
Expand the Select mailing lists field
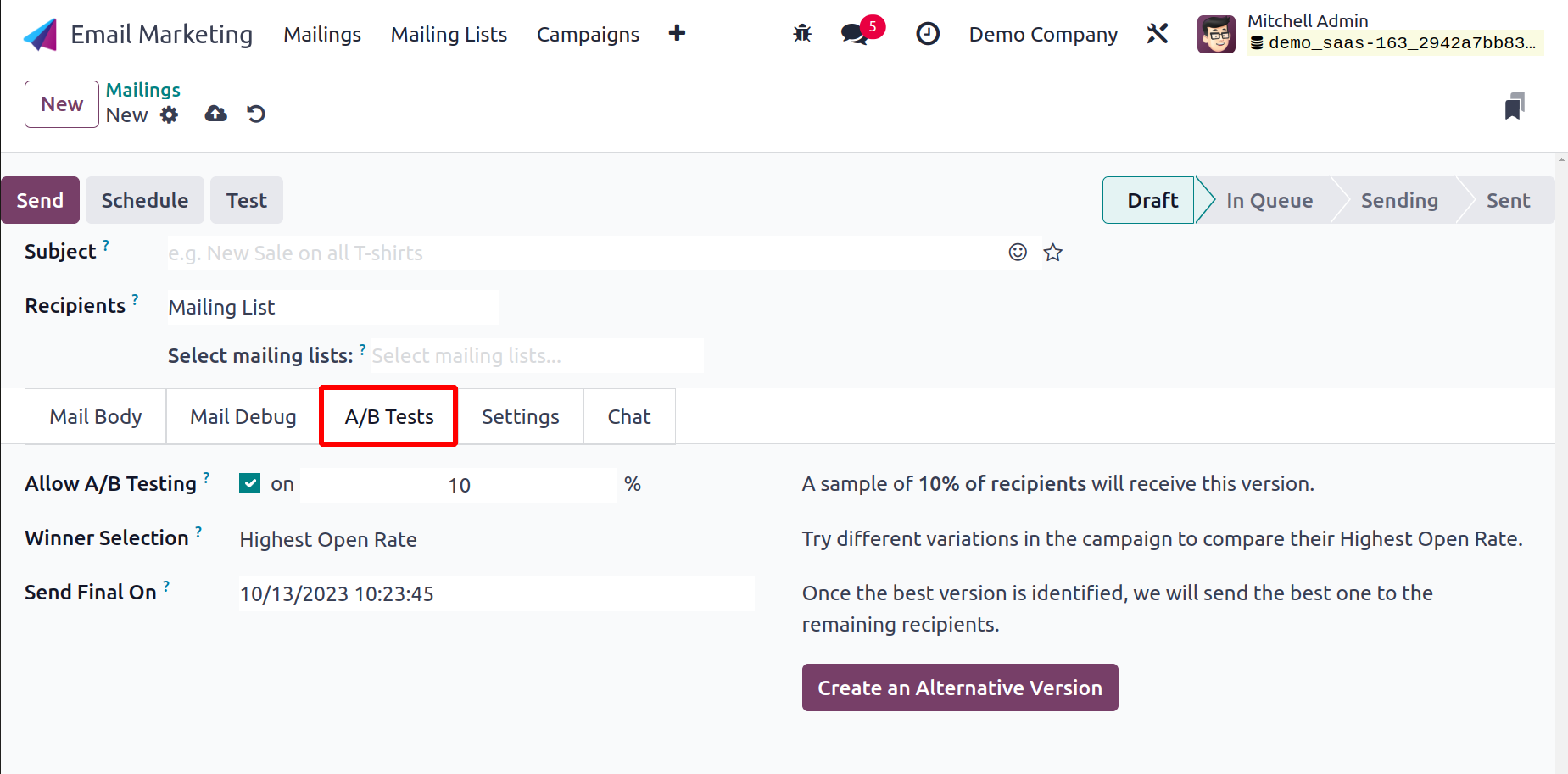pos(537,356)
